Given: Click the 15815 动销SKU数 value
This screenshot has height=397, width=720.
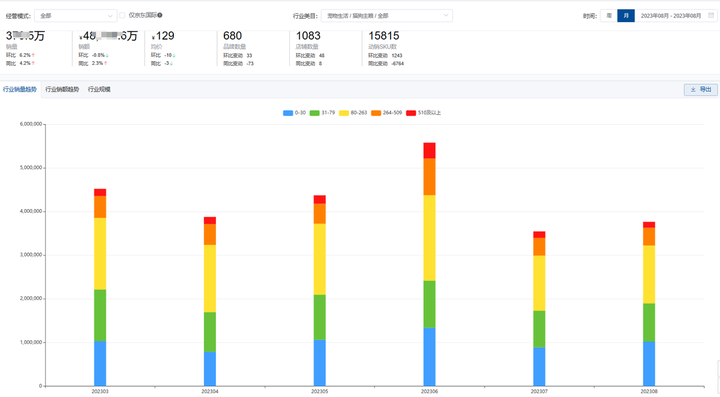Looking at the screenshot, I should click(384, 36).
